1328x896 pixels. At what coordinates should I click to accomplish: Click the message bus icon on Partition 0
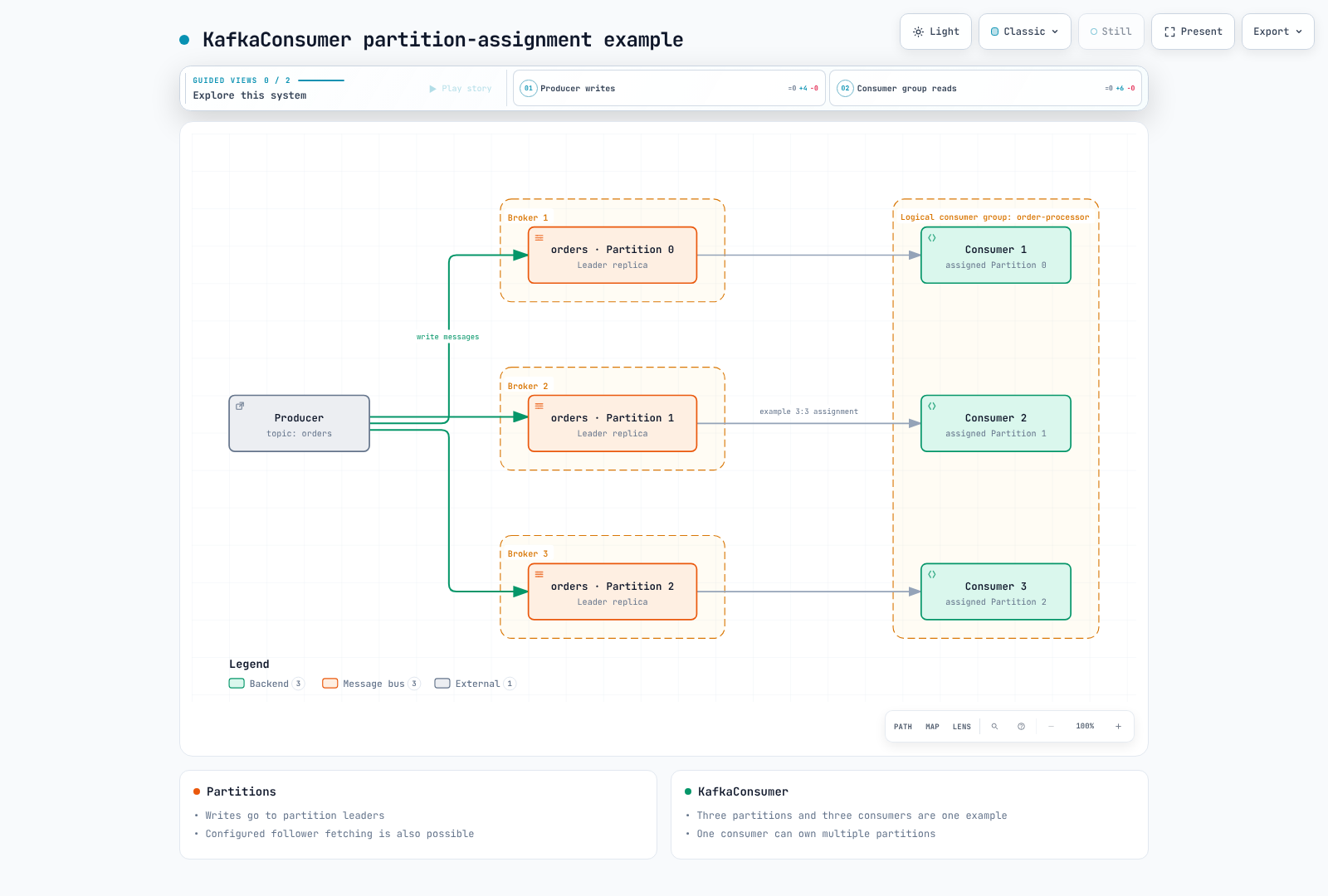(539, 238)
